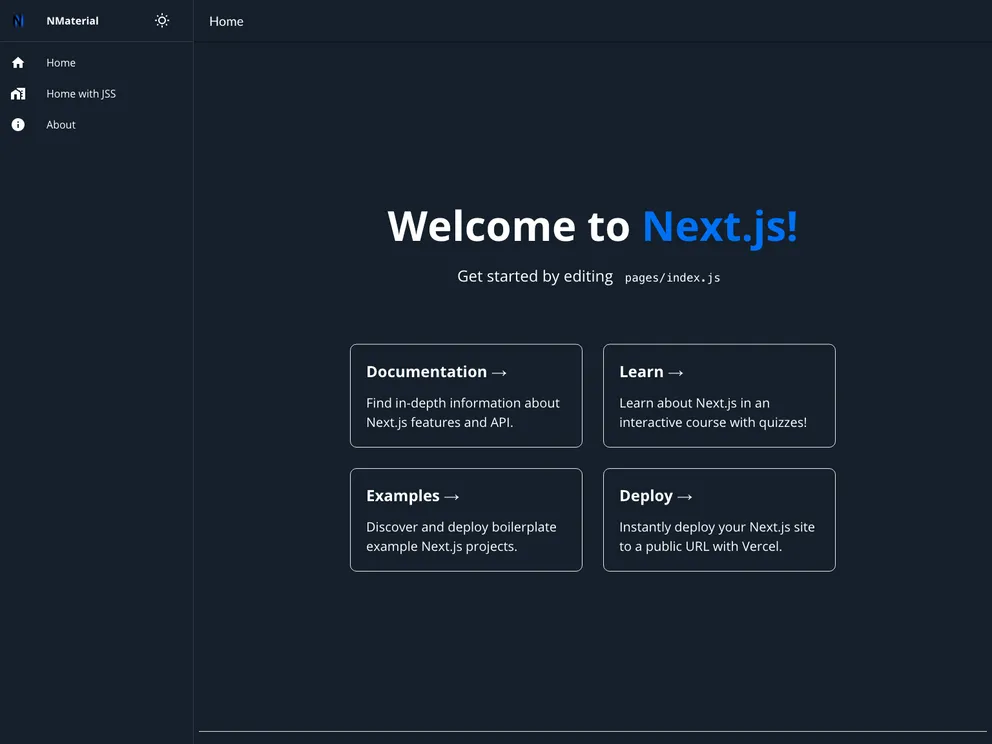Click the arrow beside Examples

coord(452,497)
